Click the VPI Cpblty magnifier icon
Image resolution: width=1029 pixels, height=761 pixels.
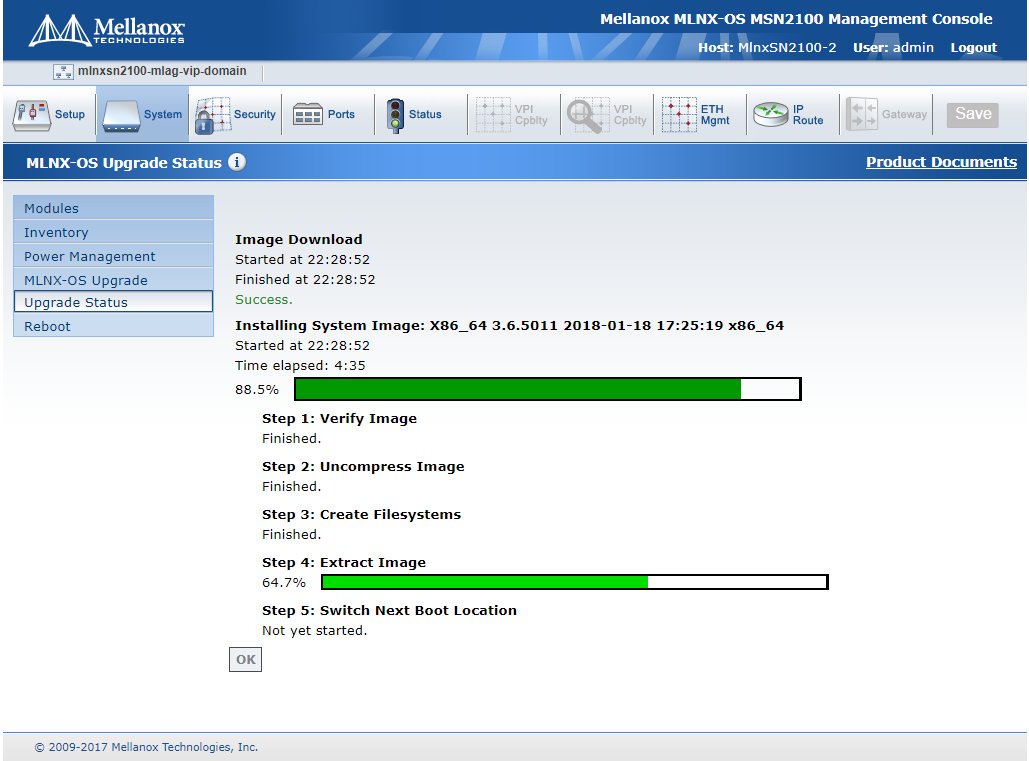point(587,115)
